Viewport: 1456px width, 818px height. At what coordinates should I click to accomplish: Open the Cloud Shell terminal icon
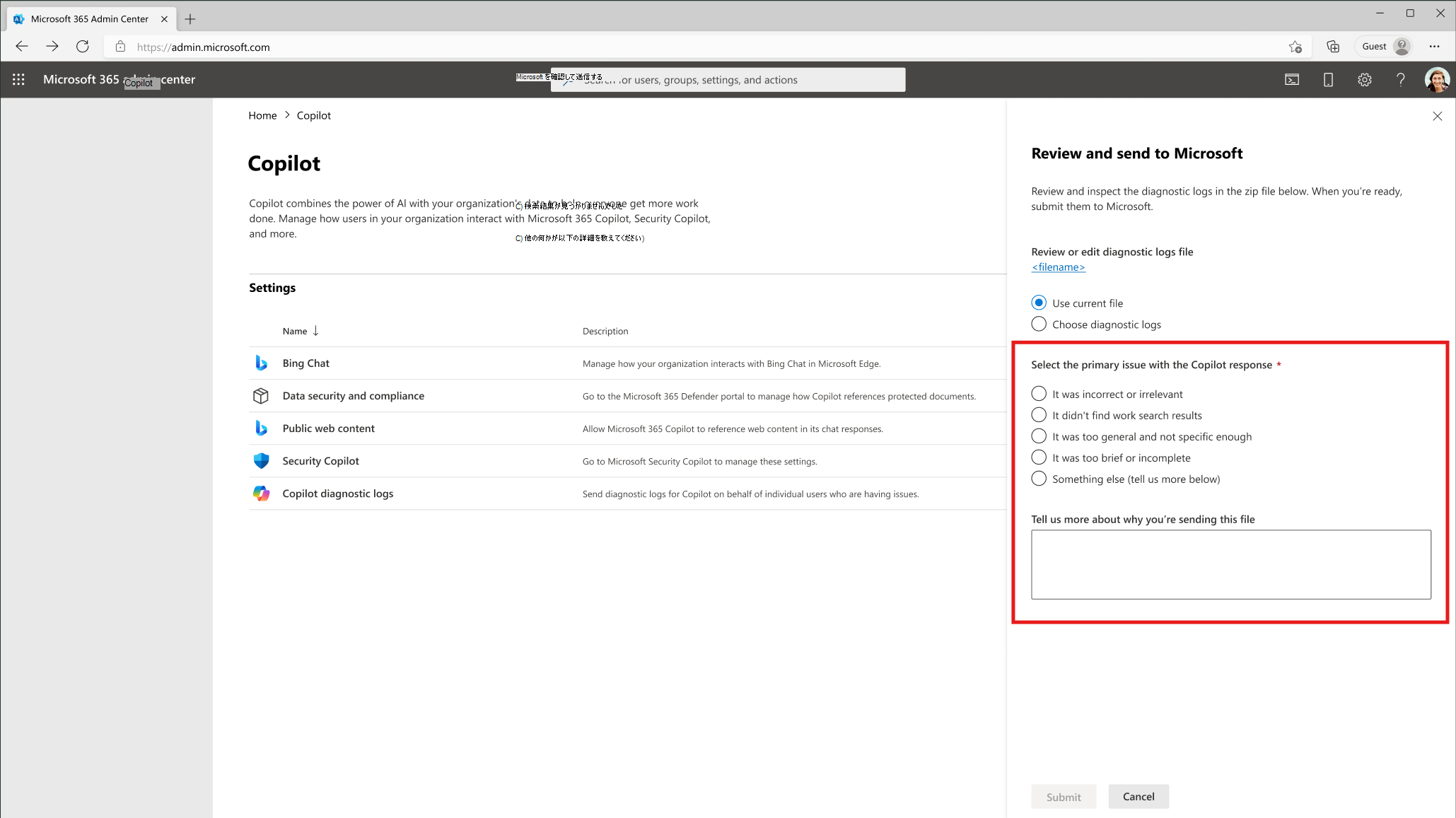[x=1292, y=80]
